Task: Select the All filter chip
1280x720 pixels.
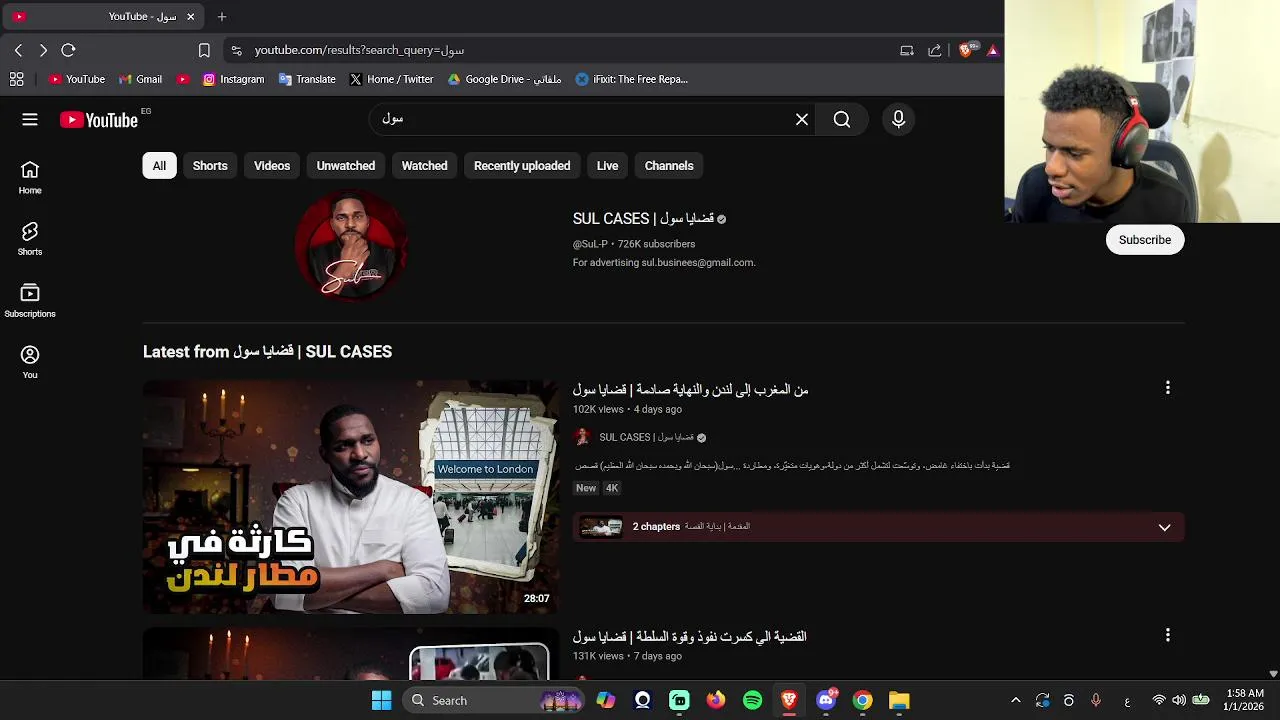Action: (x=159, y=166)
